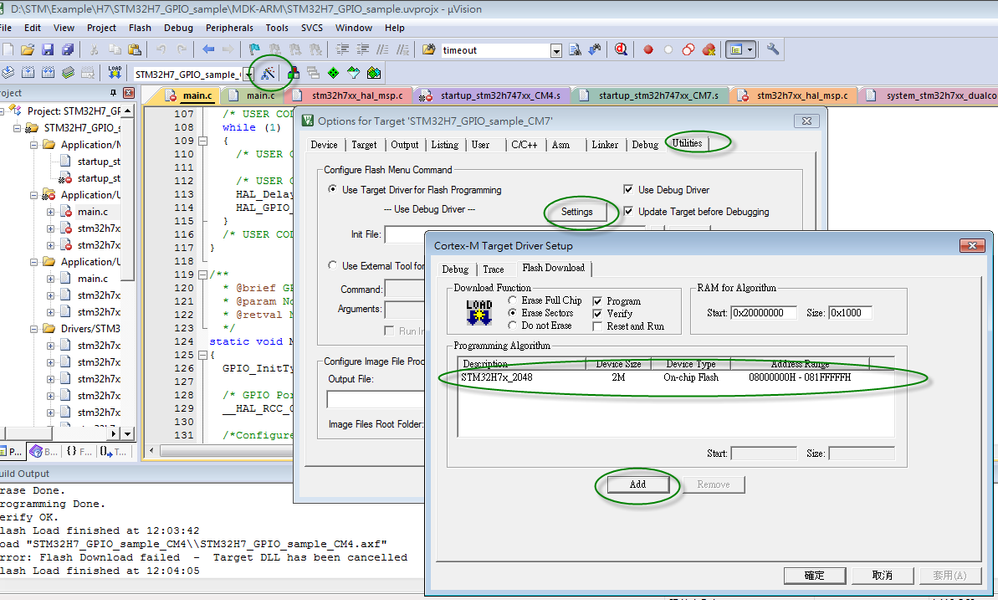This screenshot has width=998, height=600.
Task: Indent the selected lines using the toolbar icon
Action: coord(342,50)
